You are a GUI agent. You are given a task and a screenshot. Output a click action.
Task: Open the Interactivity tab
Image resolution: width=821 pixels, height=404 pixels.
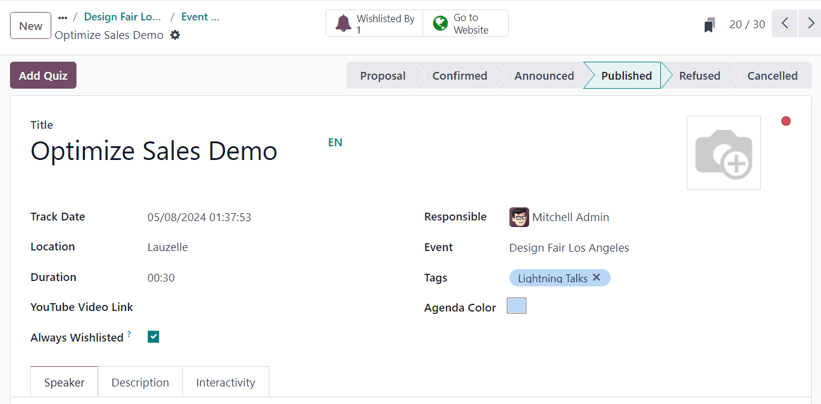click(225, 382)
